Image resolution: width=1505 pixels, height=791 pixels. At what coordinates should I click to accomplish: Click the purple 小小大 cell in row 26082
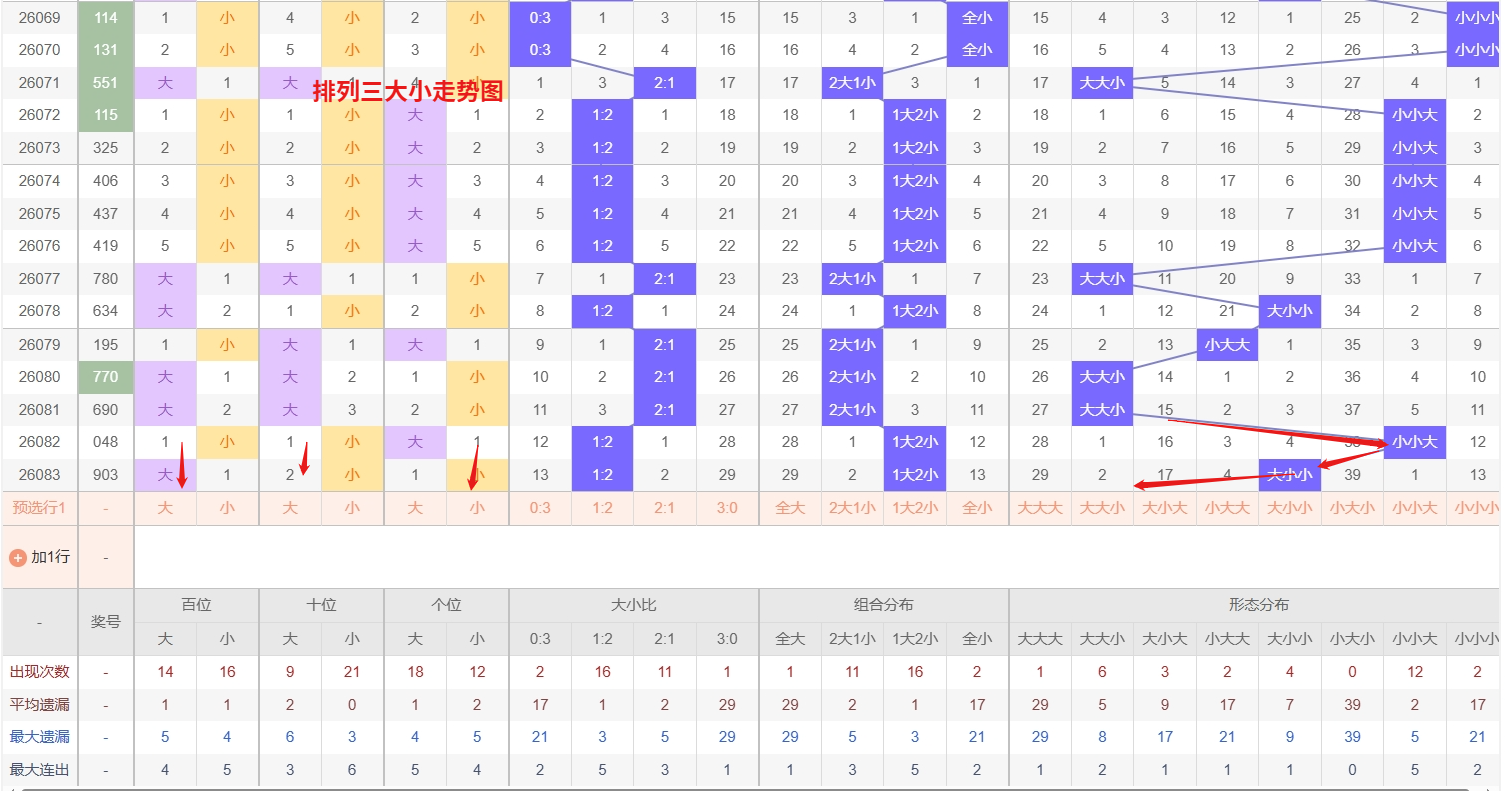(1414, 442)
